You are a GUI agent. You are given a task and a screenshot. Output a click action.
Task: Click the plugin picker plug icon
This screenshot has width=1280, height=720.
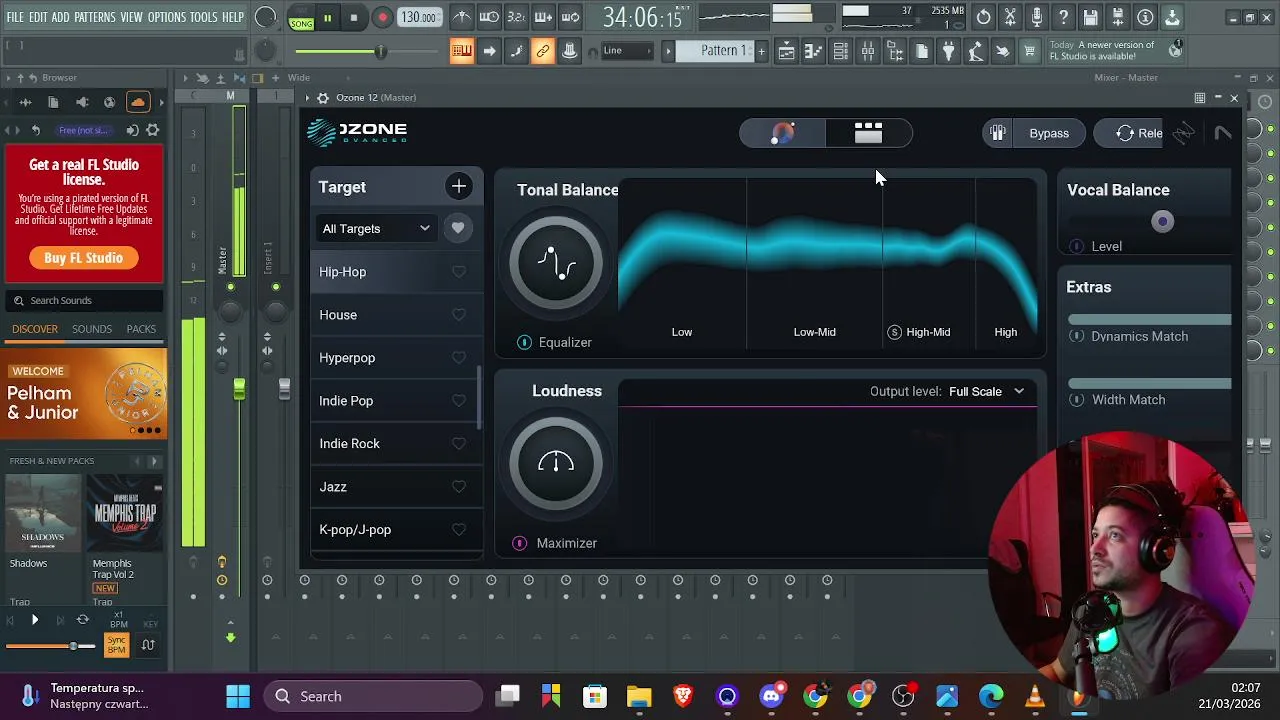(x=949, y=51)
